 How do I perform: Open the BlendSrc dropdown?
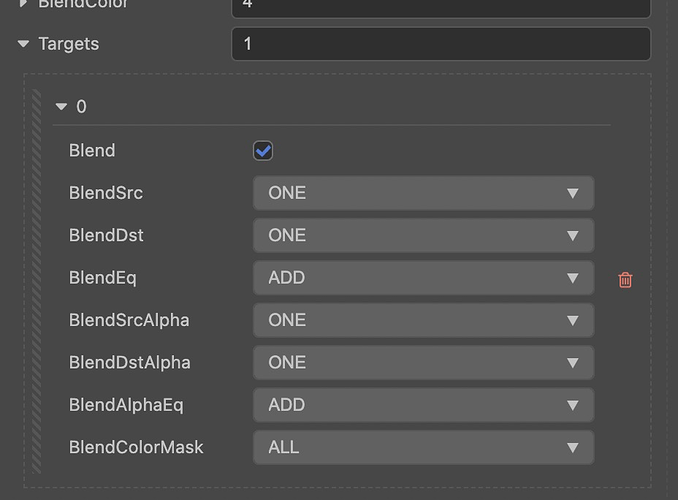[423, 193]
